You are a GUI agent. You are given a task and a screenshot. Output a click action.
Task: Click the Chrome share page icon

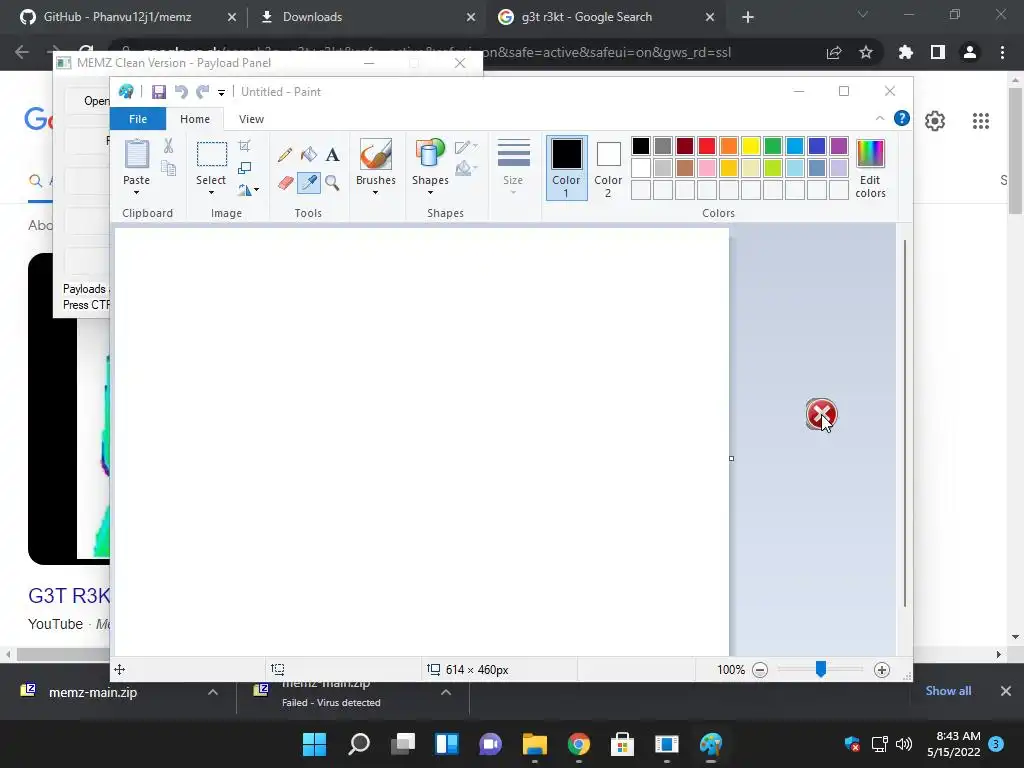pos(834,52)
